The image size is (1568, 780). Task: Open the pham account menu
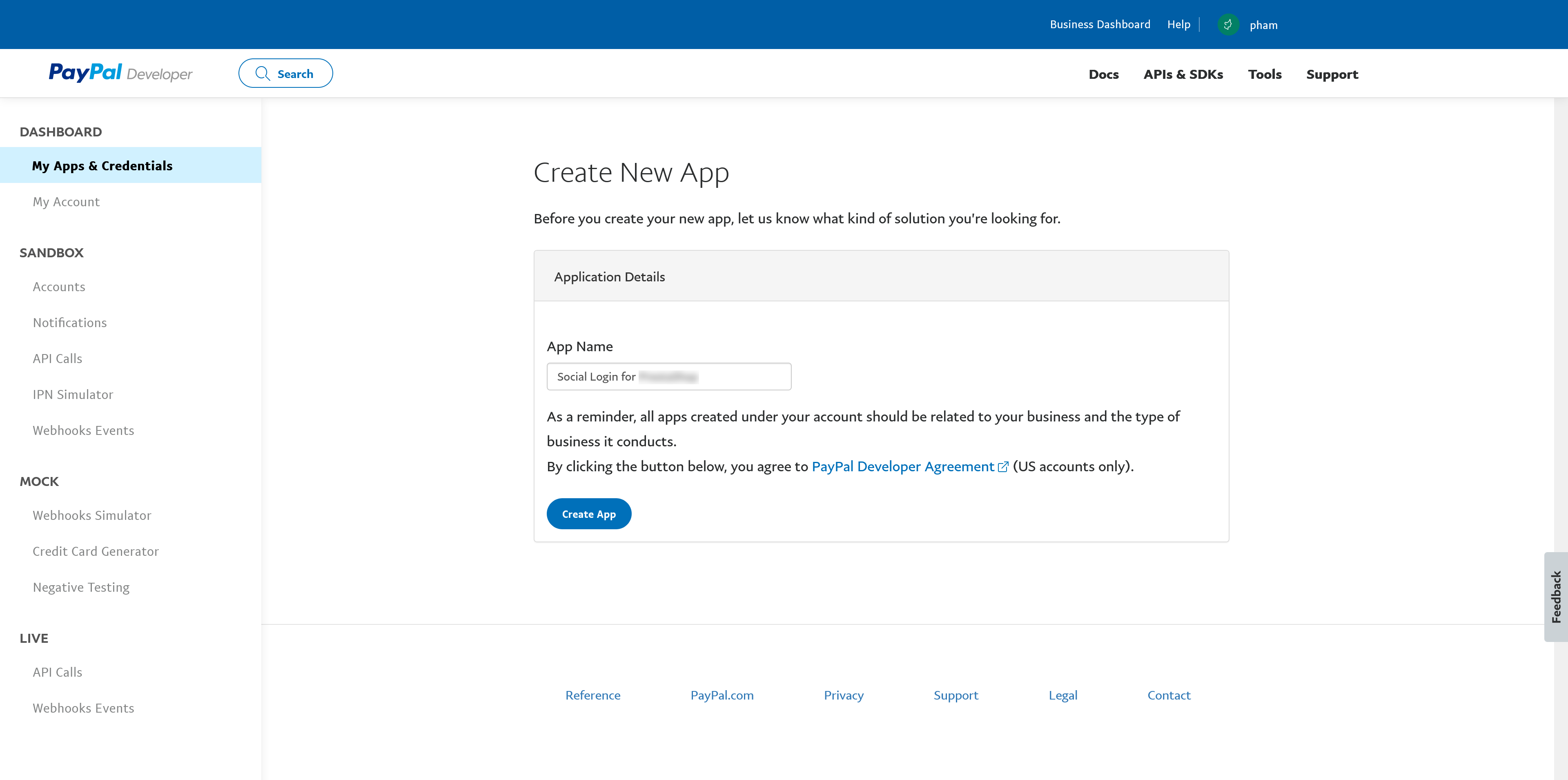(1264, 25)
